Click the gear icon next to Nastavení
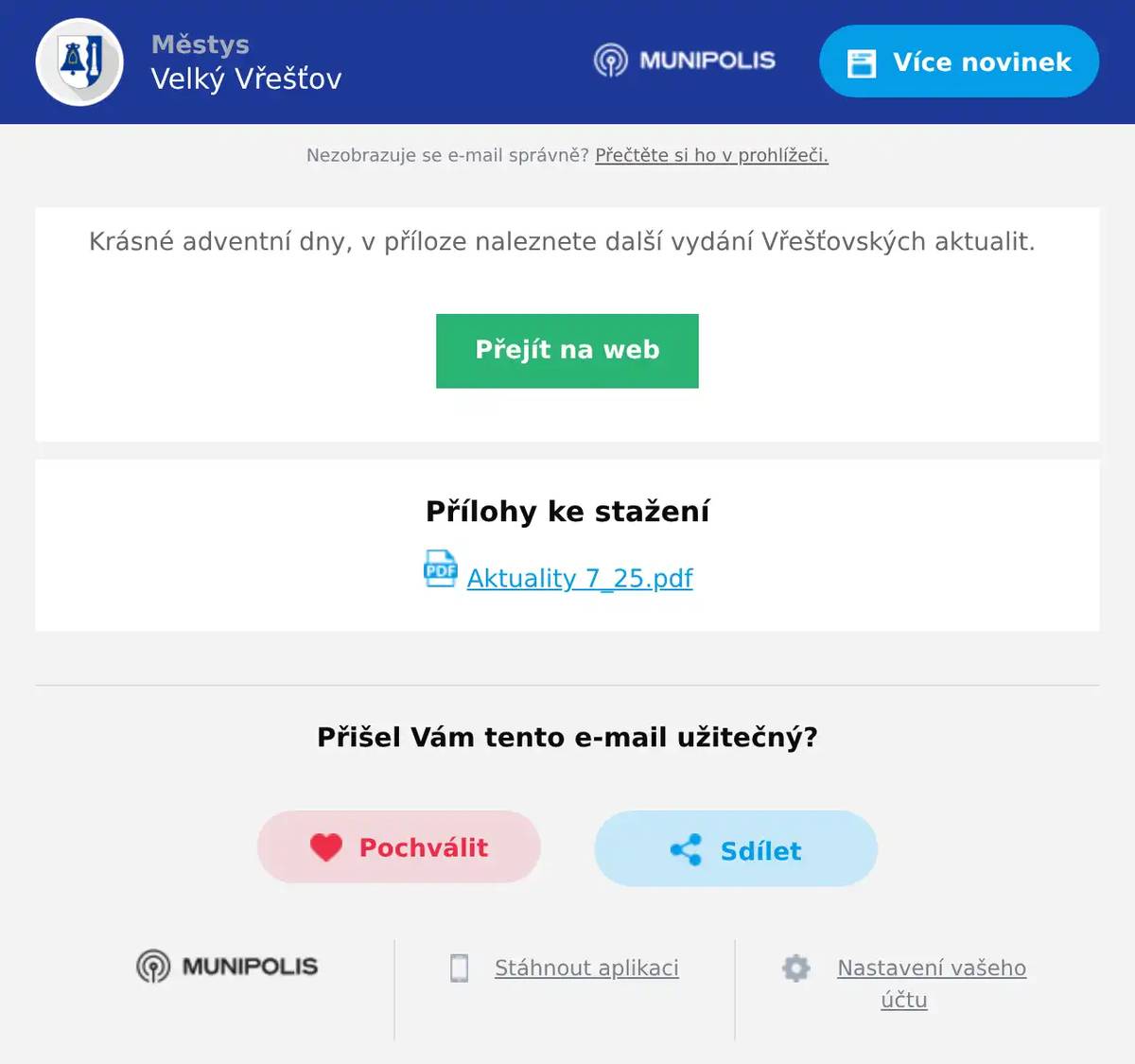1135x1064 pixels. click(x=796, y=968)
